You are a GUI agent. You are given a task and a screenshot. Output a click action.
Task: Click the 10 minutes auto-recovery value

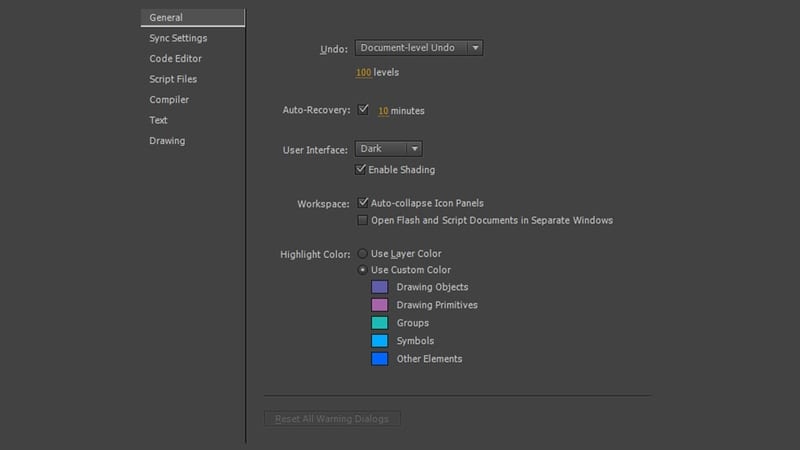(383, 111)
